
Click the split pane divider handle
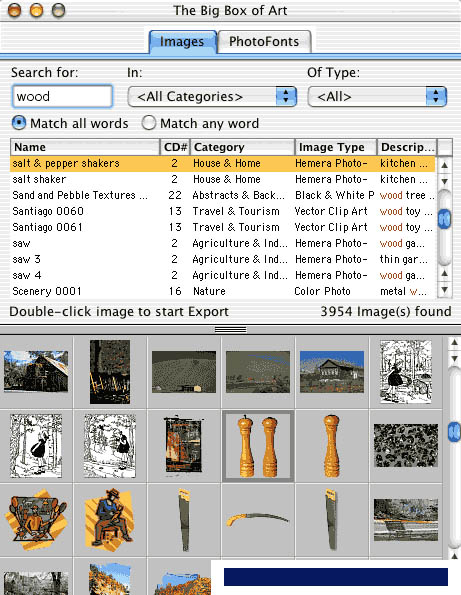[230, 329]
